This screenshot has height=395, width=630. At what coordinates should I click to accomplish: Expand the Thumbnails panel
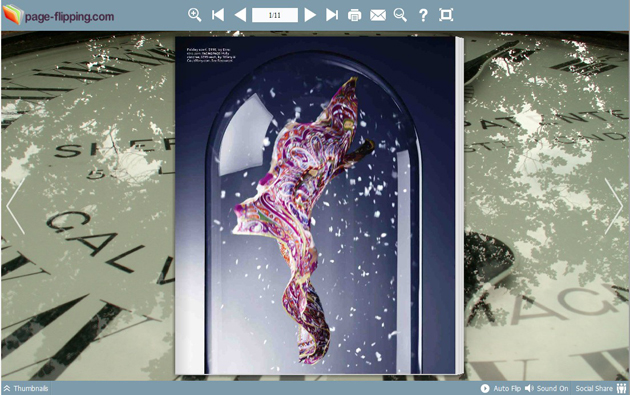[26, 388]
